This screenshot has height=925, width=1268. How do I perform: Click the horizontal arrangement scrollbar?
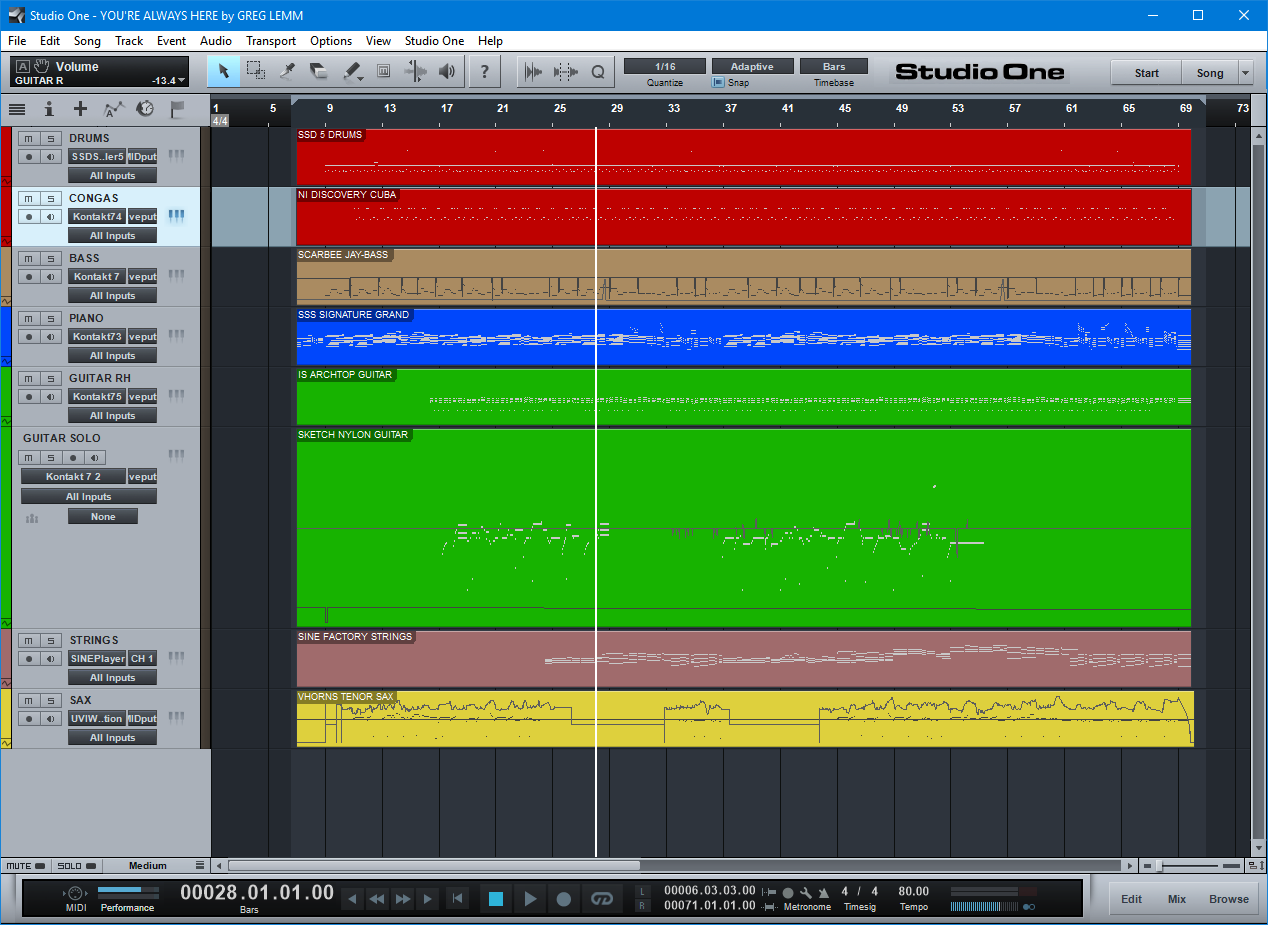[x=433, y=866]
